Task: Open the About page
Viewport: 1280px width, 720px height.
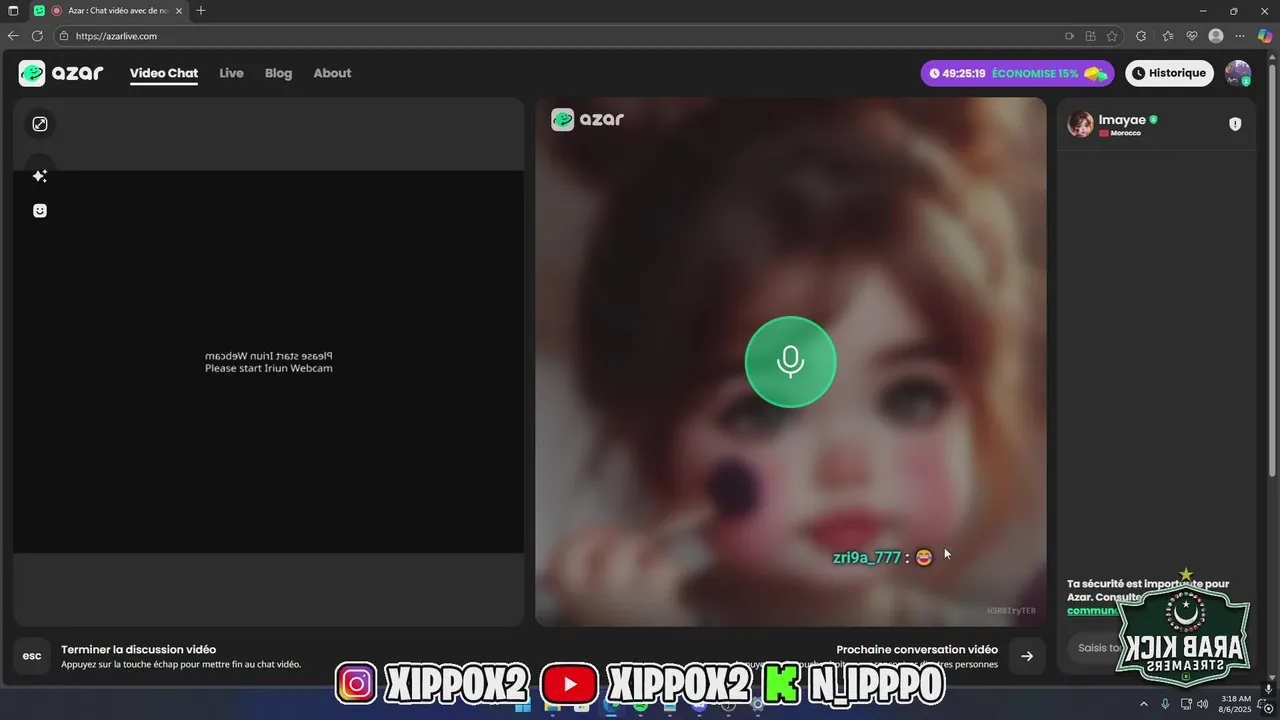Action: (332, 73)
